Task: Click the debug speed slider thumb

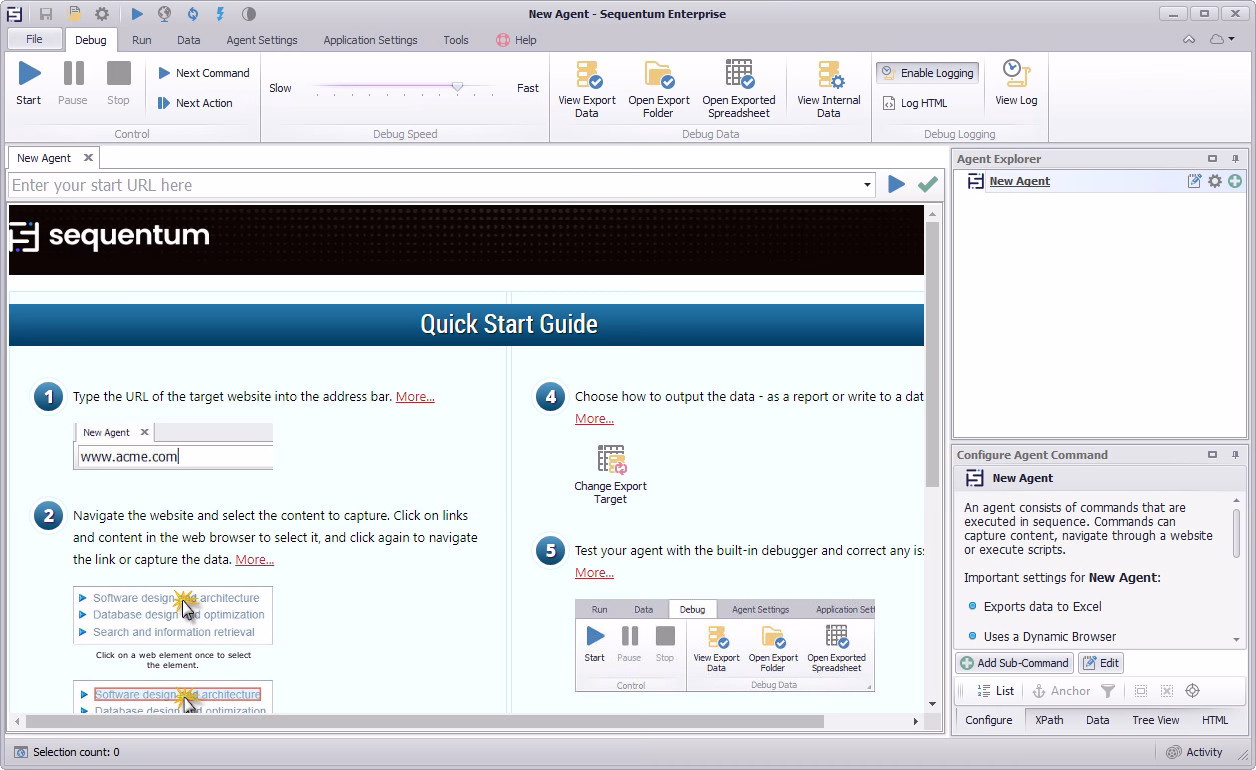Action: pyautogui.click(x=458, y=87)
